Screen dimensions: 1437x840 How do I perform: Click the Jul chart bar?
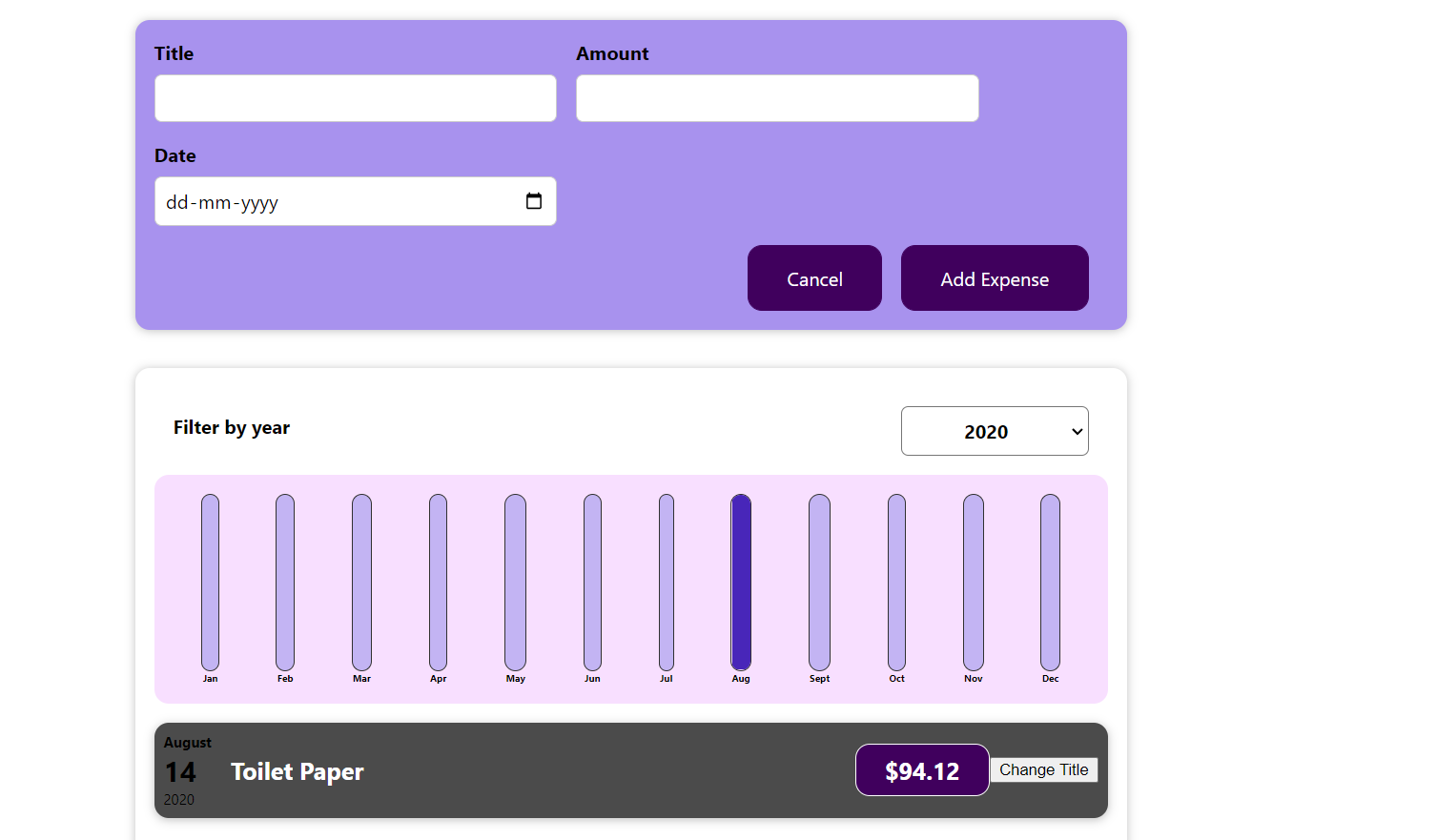pyautogui.click(x=667, y=583)
